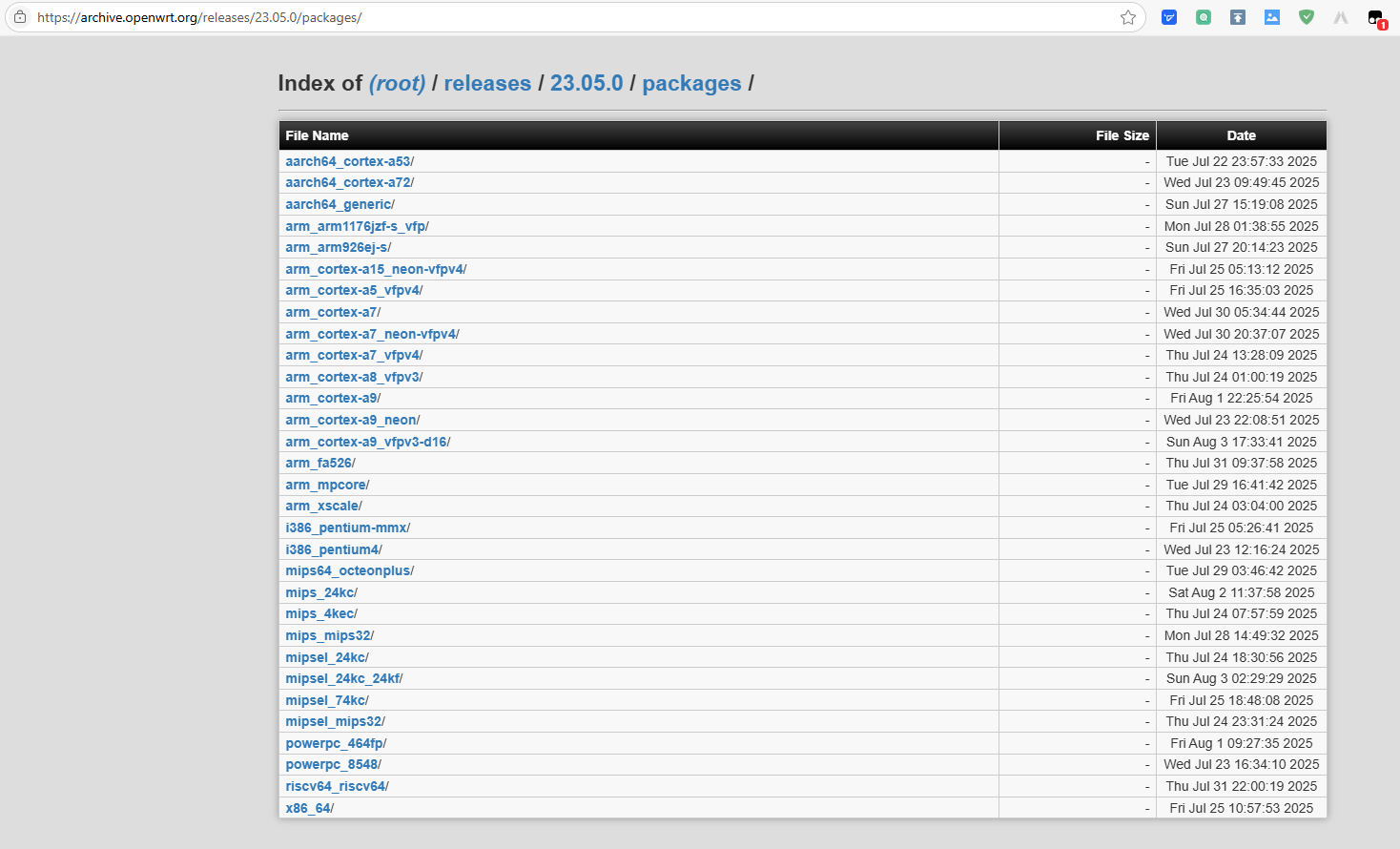
Task: Bookmark this page with the star icon
Action: click(x=1128, y=17)
